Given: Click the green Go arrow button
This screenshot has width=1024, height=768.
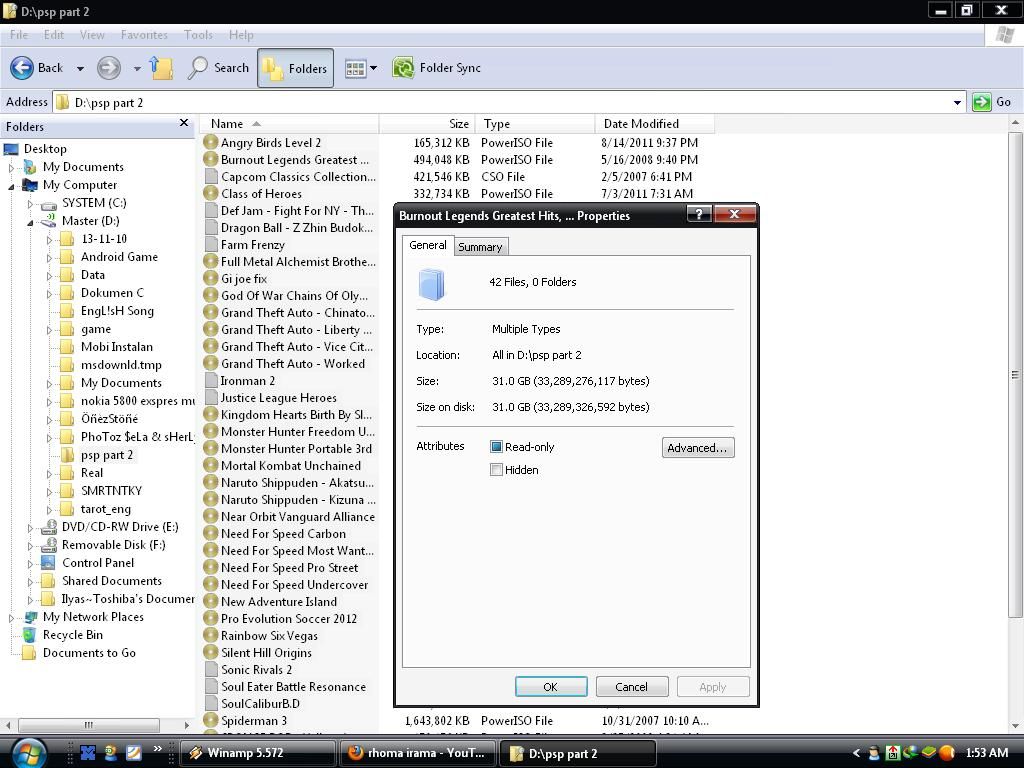Looking at the screenshot, I should (982, 102).
